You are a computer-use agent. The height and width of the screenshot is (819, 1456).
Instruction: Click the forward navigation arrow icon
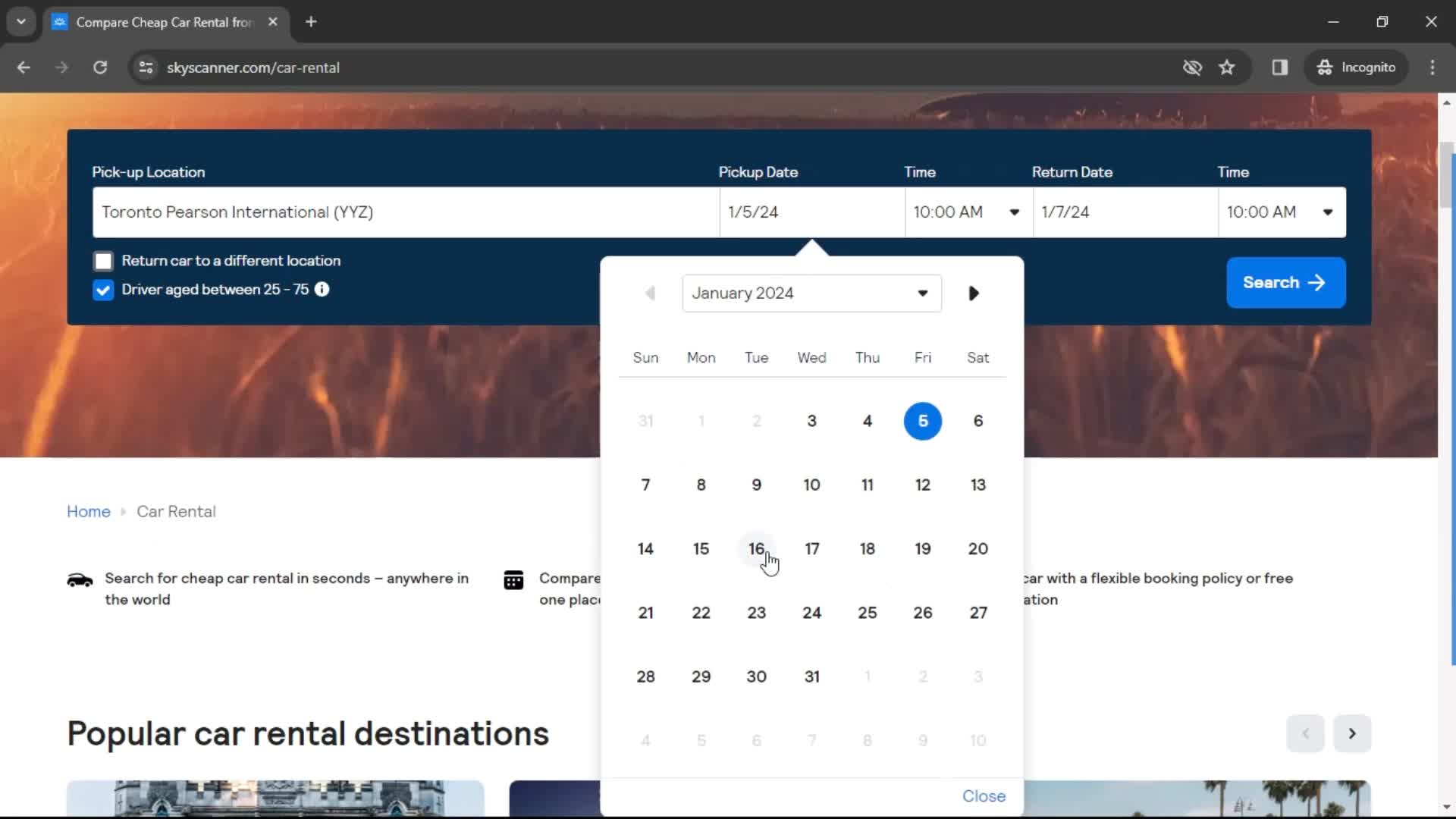point(974,293)
